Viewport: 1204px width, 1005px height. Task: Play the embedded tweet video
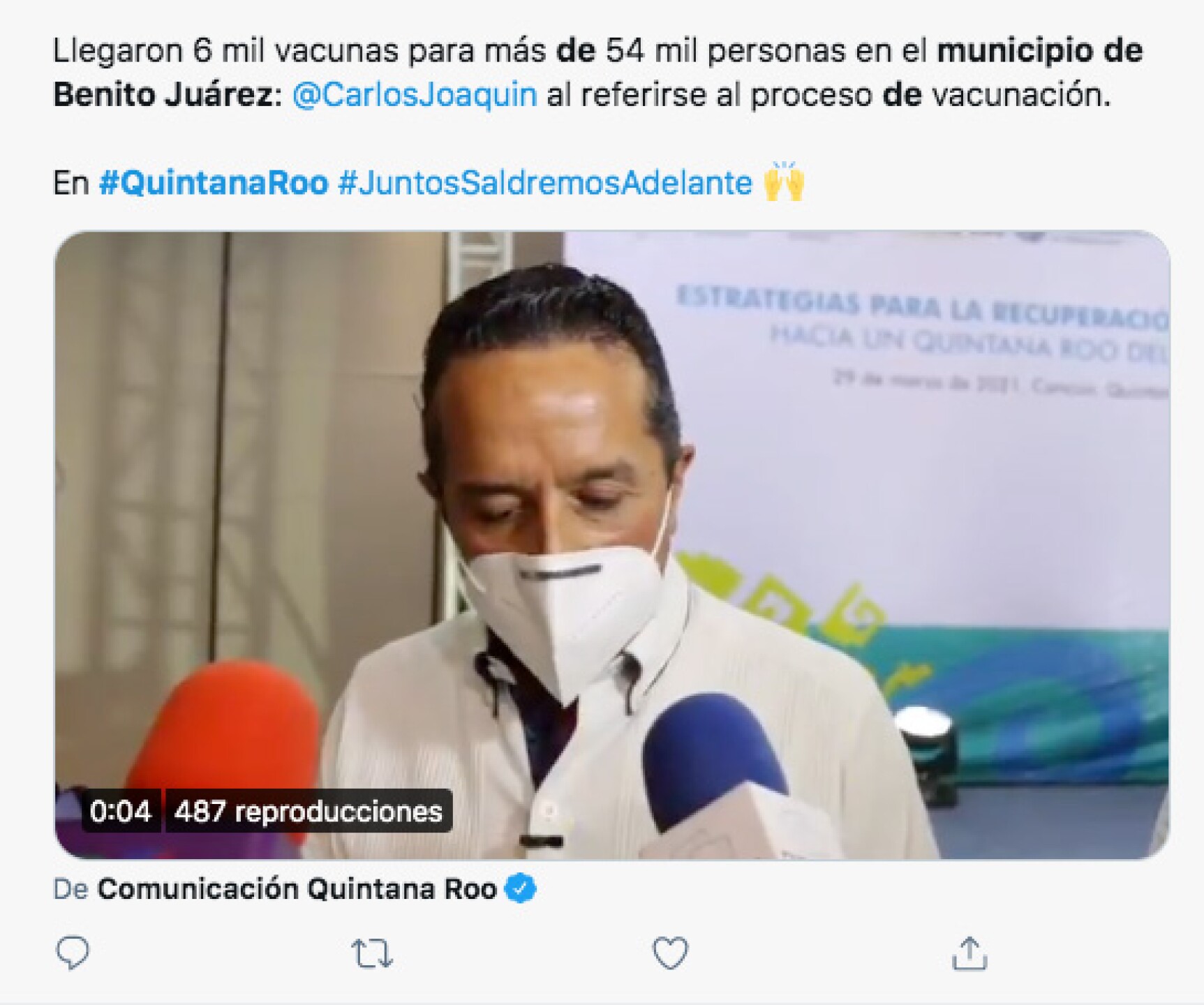coord(612,545)
